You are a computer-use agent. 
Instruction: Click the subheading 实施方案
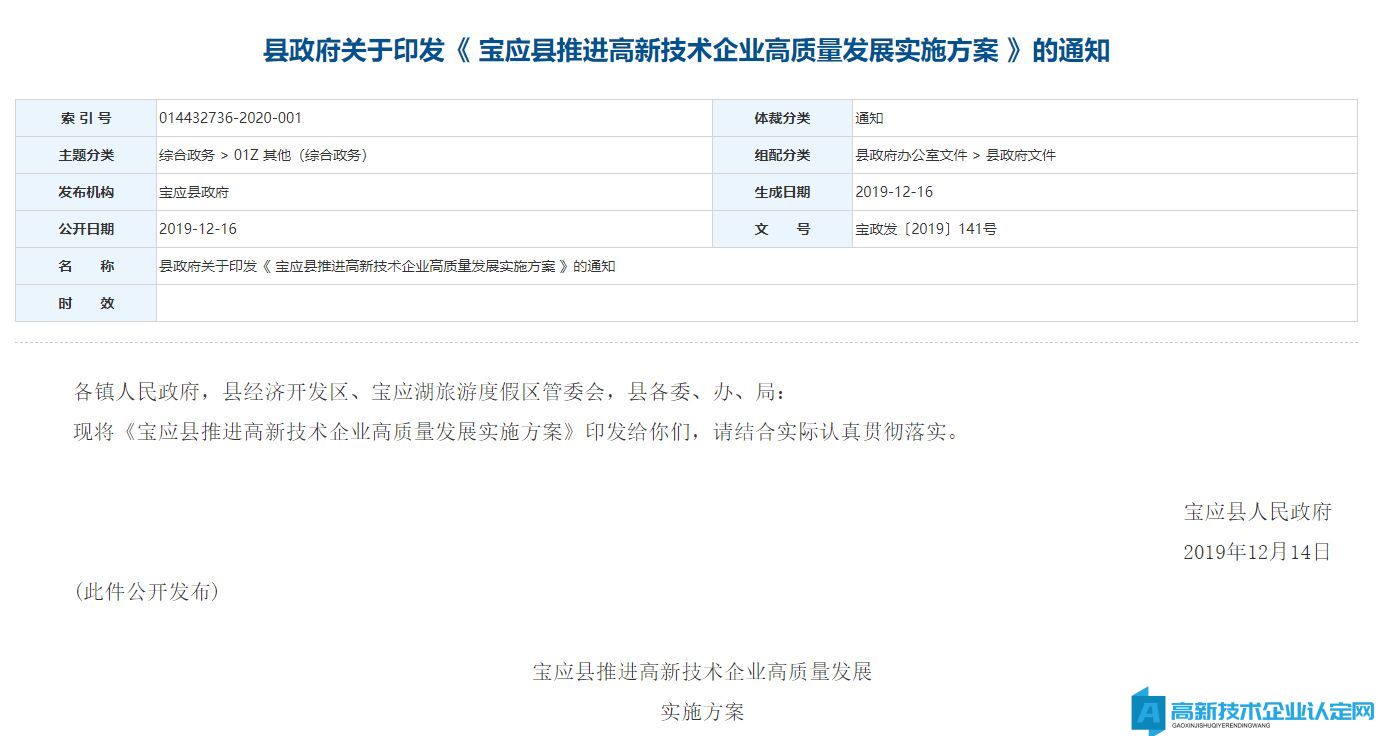[x=703, y=712]
